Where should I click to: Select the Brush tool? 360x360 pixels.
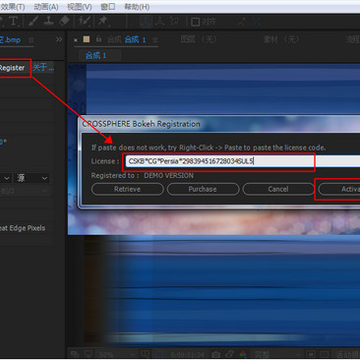click(x=33, y=21)
